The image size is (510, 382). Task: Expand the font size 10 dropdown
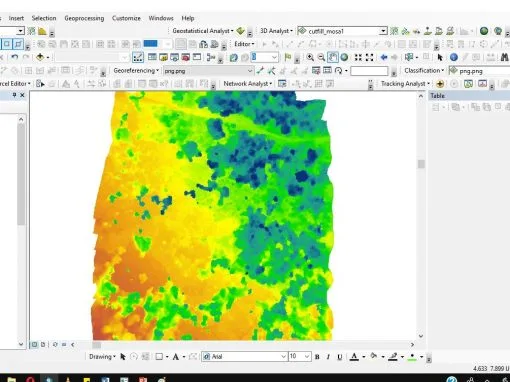point(308,357)
